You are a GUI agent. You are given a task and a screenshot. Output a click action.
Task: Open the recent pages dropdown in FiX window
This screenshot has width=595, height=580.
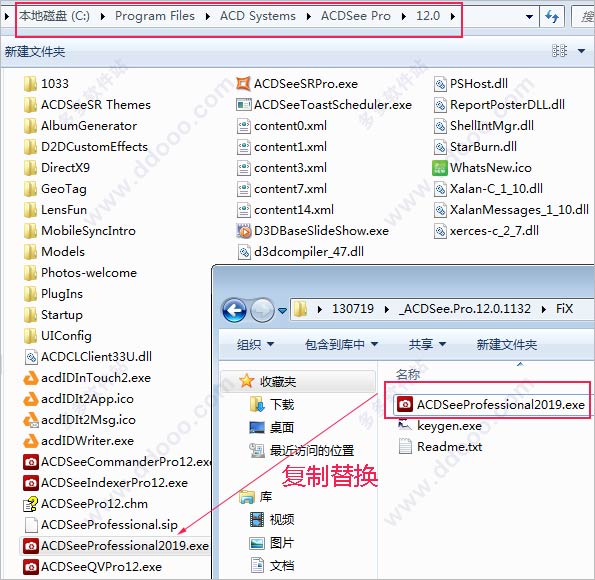[x=282, y=310]
